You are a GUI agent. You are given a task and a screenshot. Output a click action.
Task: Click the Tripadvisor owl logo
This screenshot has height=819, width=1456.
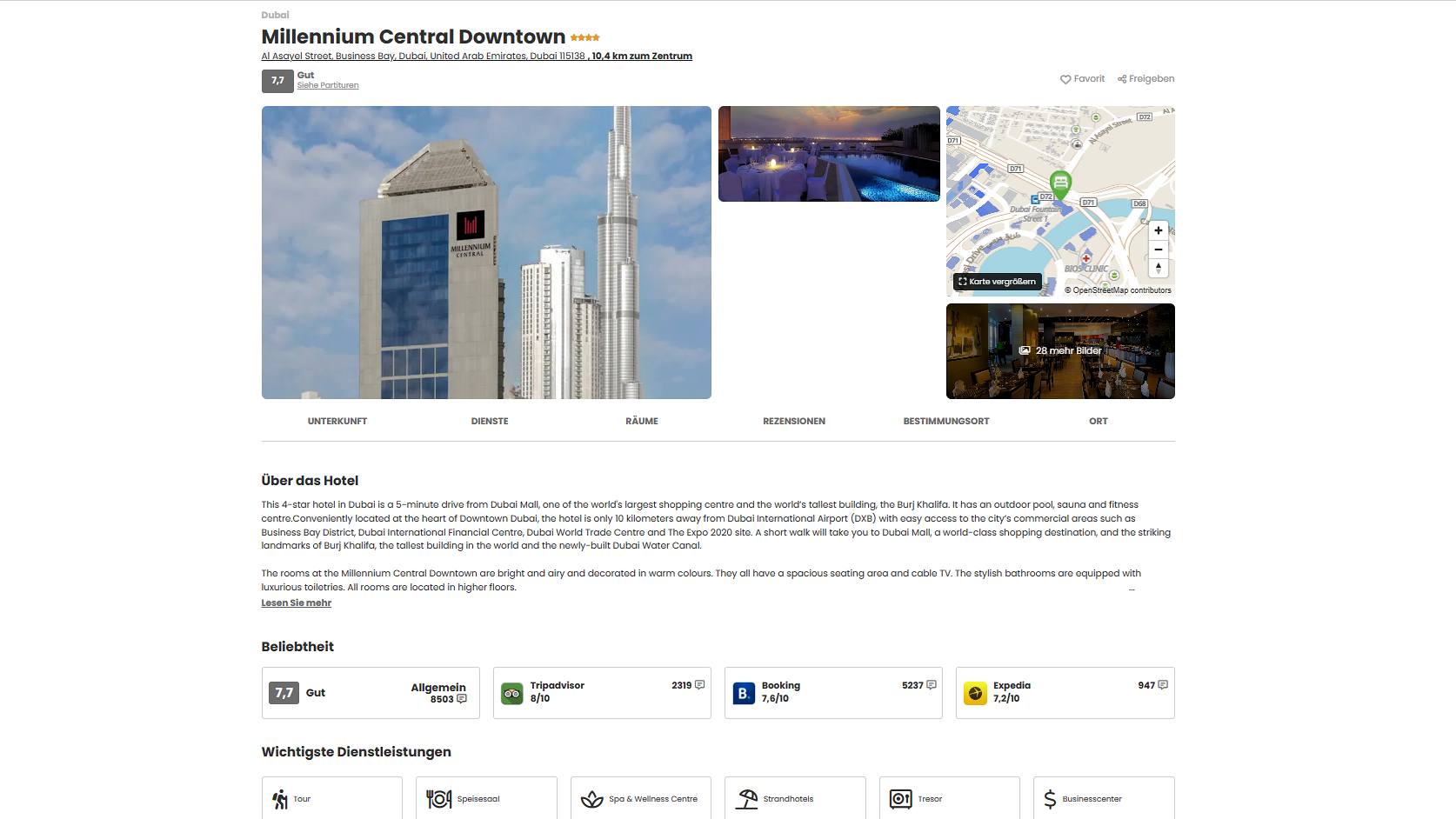point(512,693)
